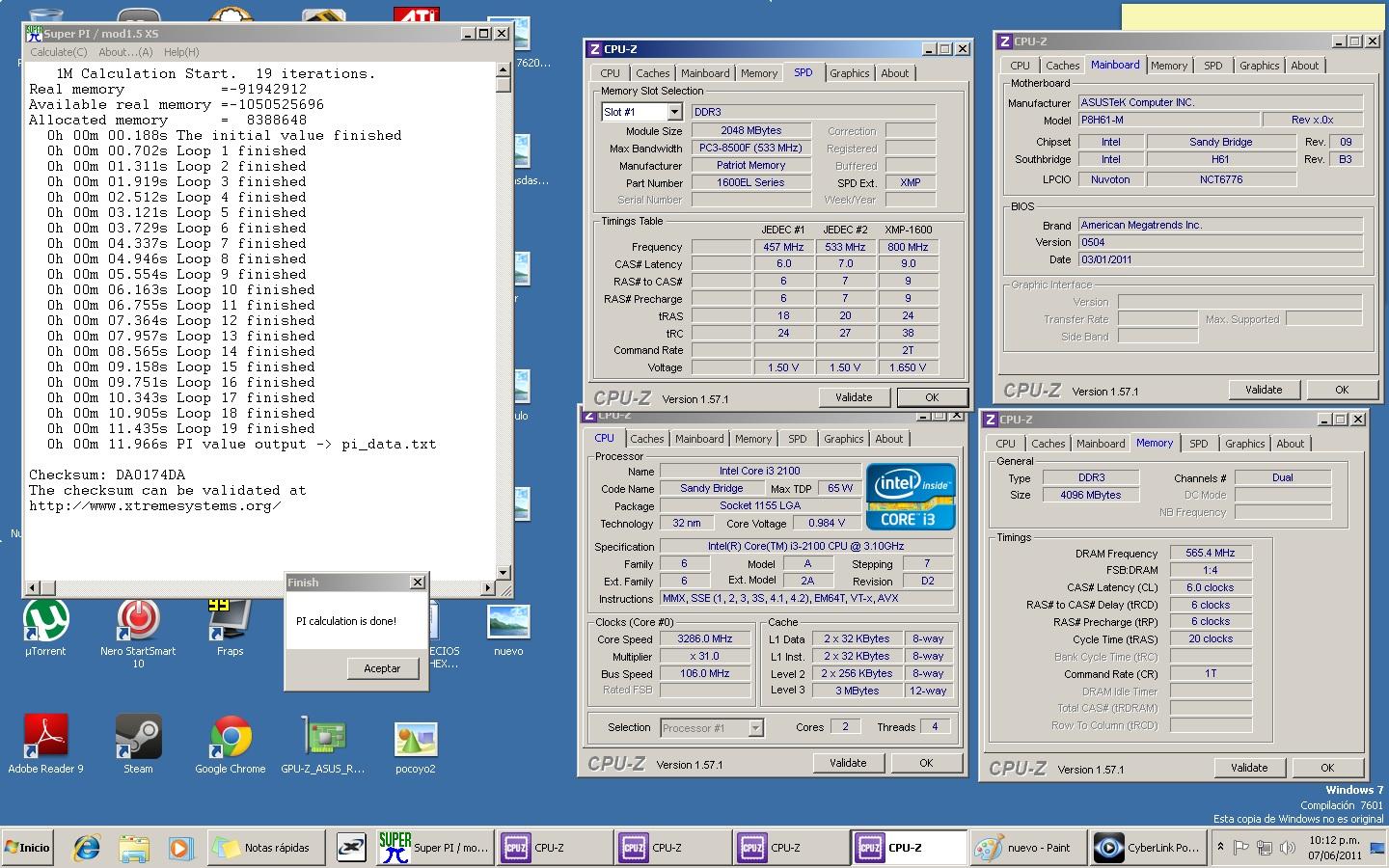
Task: Click the Part Number 1600EL Series field
Action: pos(750,182)
